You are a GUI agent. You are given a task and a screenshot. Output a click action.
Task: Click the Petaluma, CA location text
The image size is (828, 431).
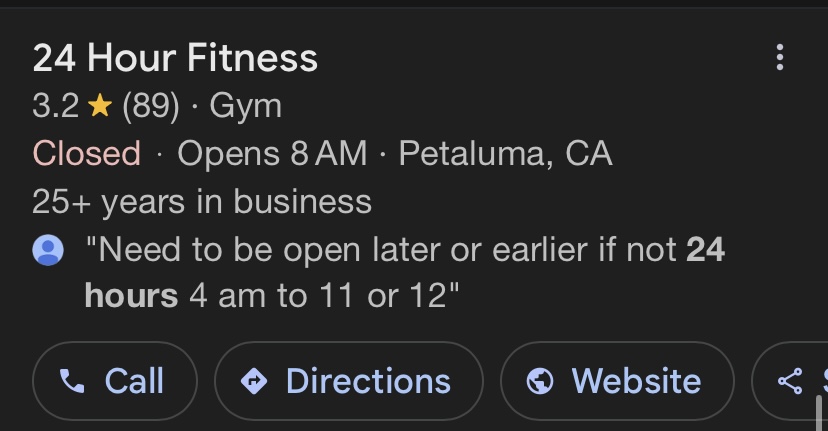click(x=505, y=154)
